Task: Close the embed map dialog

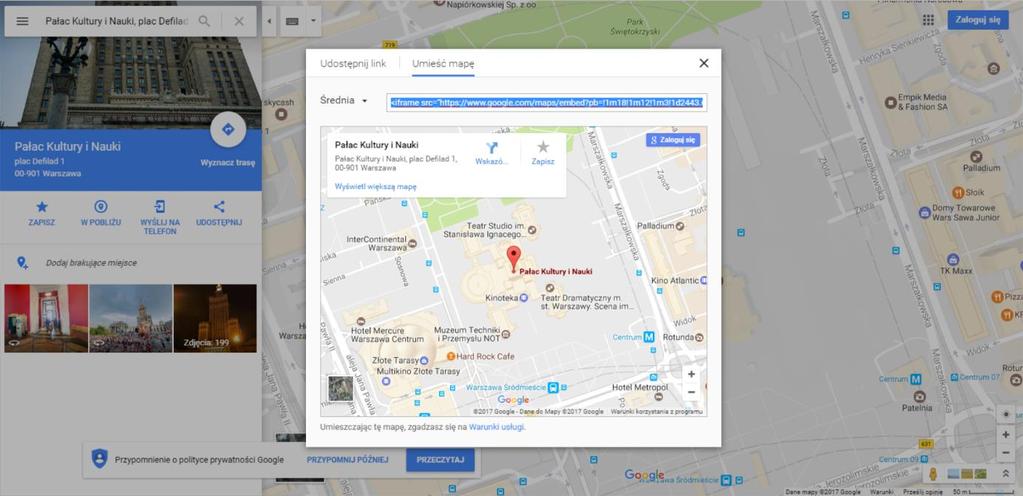Action: 703,63
